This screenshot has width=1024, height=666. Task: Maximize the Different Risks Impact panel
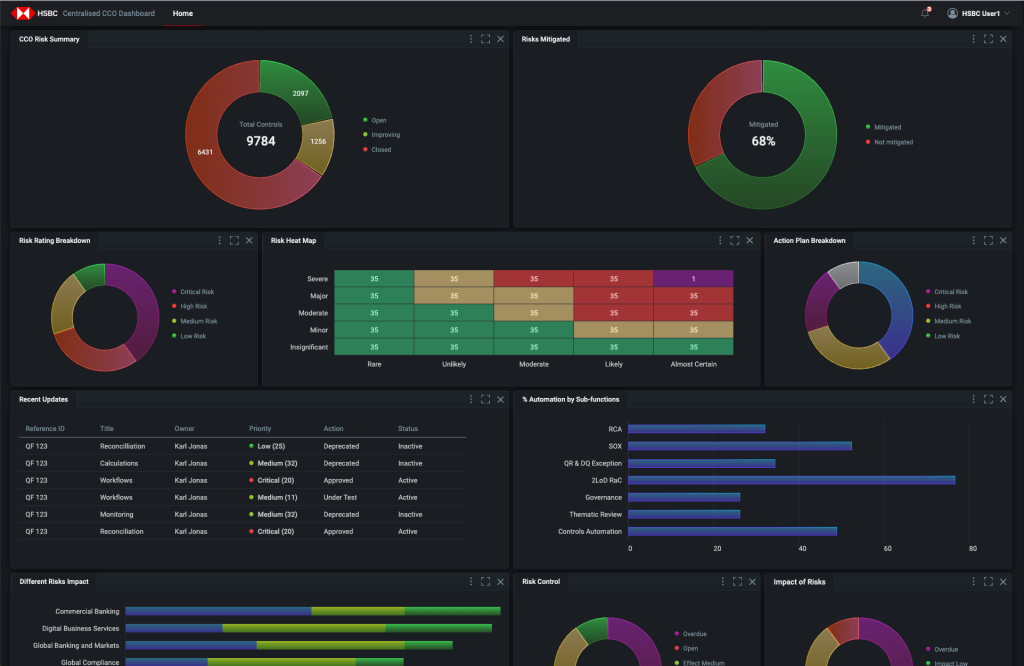tap(485, 581)
